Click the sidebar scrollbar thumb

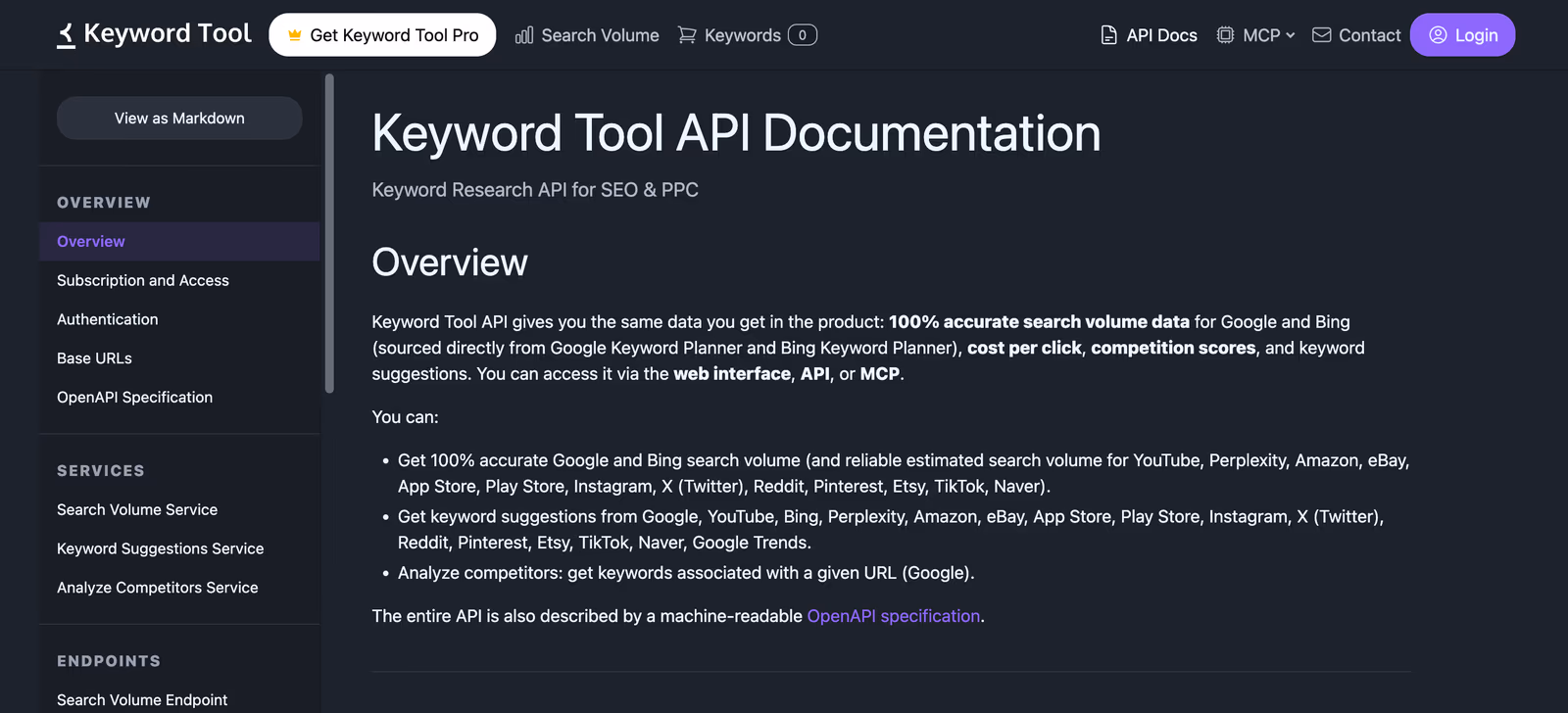[329, 233]
